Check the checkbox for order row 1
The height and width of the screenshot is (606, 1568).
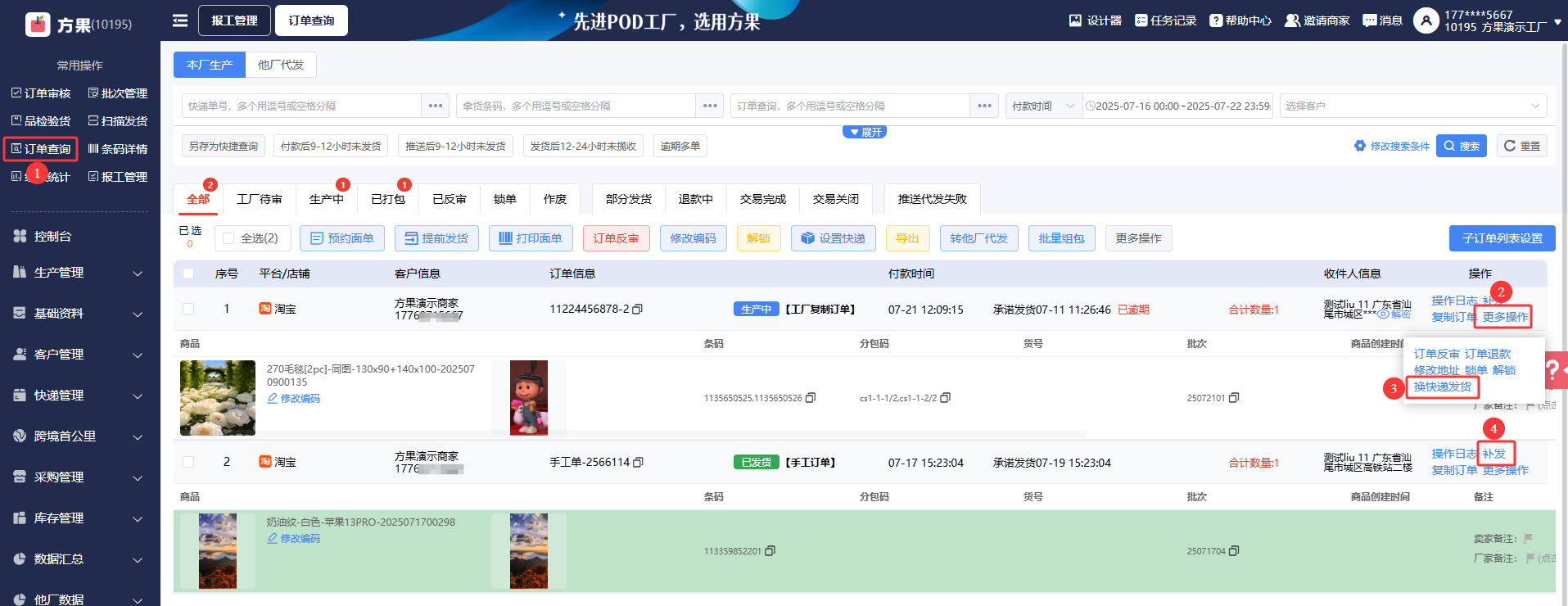(x=188, y=309)
